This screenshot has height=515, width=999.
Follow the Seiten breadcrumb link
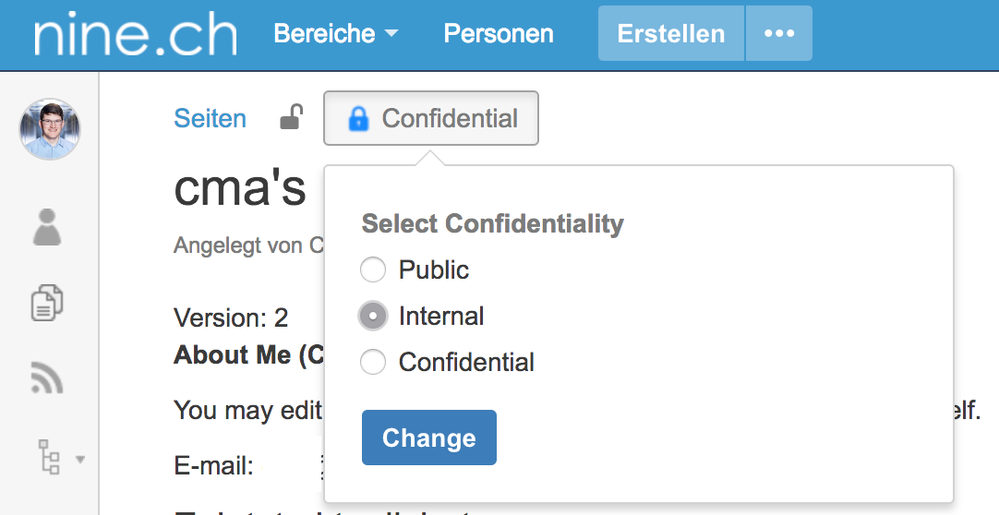tap(210, 119)
